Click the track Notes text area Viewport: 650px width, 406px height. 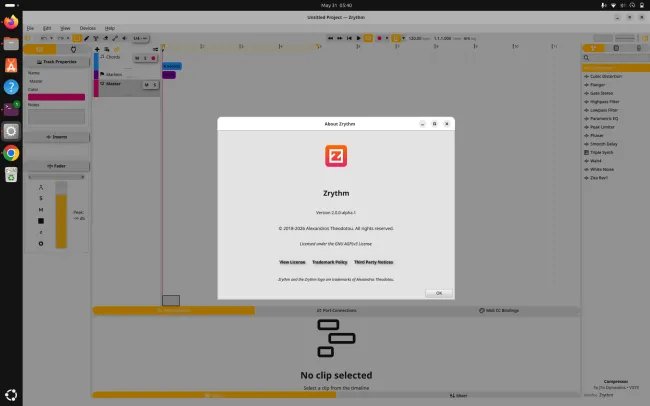(x=56, y=117)
